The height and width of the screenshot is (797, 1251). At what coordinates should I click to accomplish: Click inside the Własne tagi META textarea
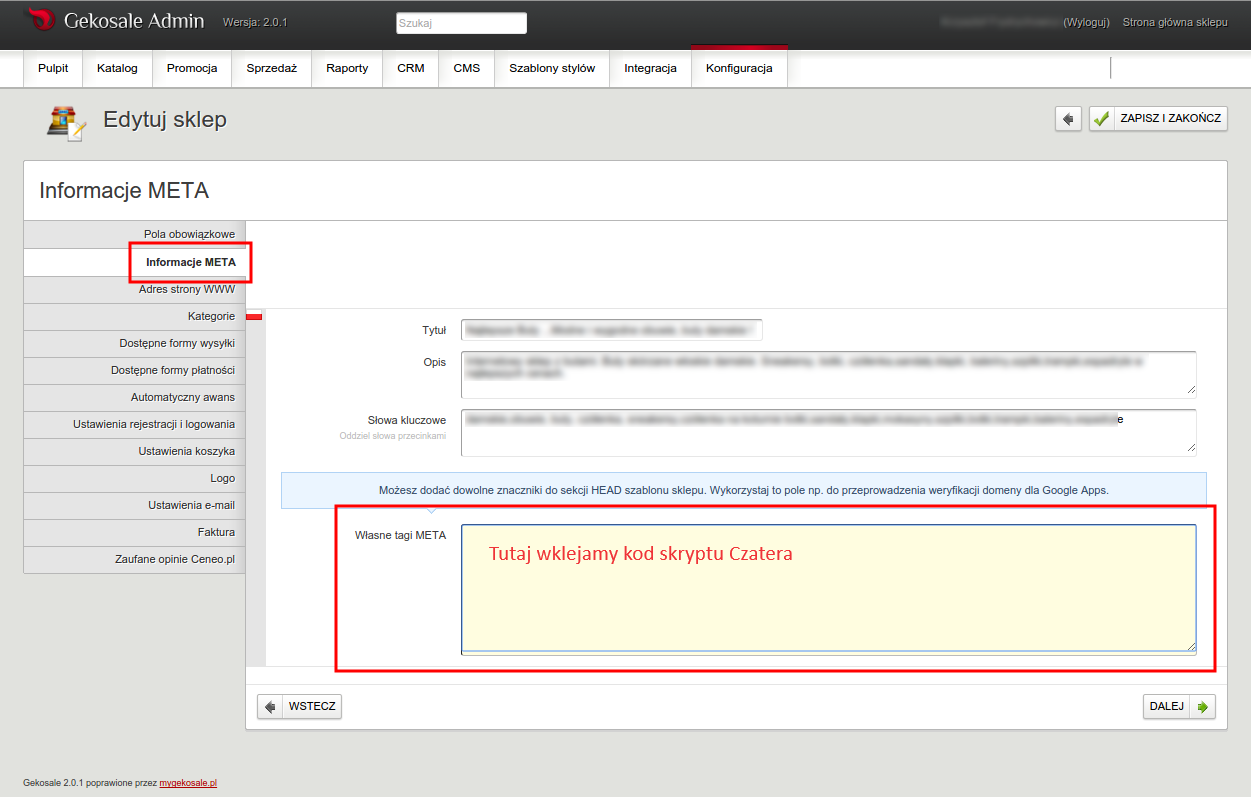click(x=828, y=600)
